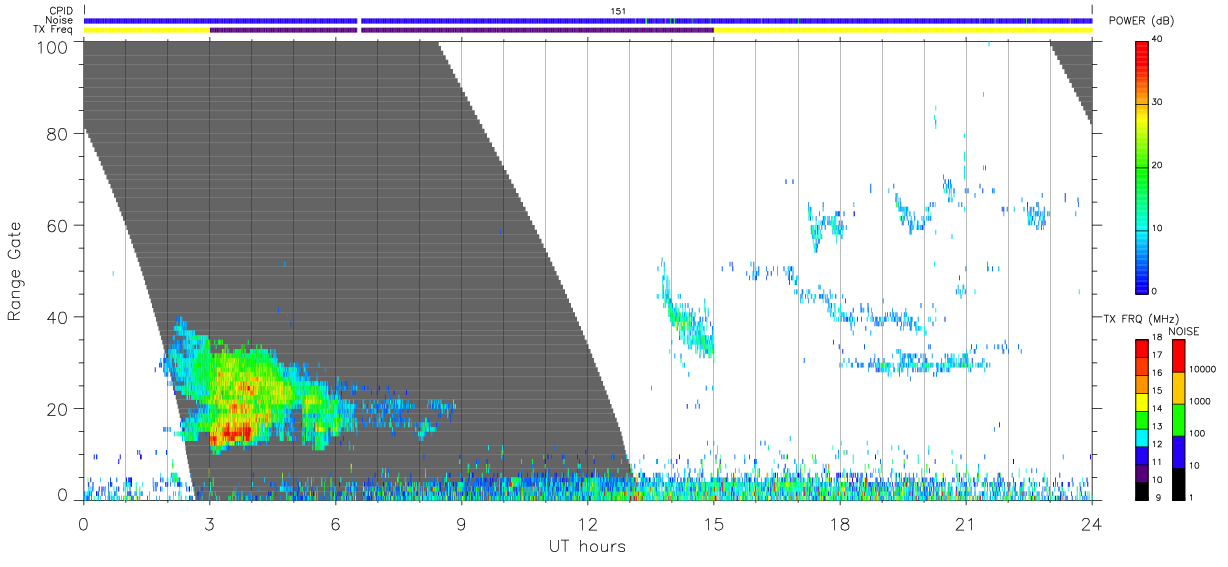This screenshot has width=1228, height=567.
Task: Click the 'Range Gate' axis label
Action: pyautogui.click(x=15, y=271)
